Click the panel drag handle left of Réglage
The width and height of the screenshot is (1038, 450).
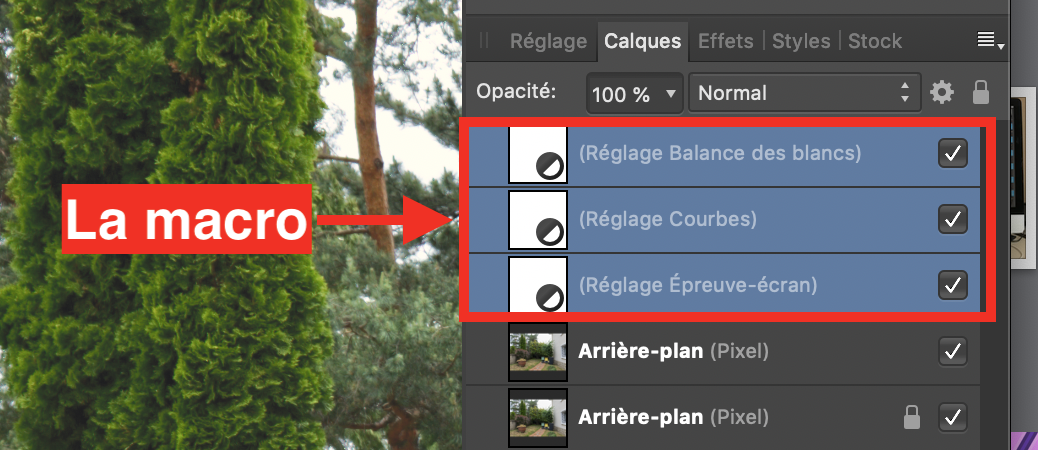(484, 41)
